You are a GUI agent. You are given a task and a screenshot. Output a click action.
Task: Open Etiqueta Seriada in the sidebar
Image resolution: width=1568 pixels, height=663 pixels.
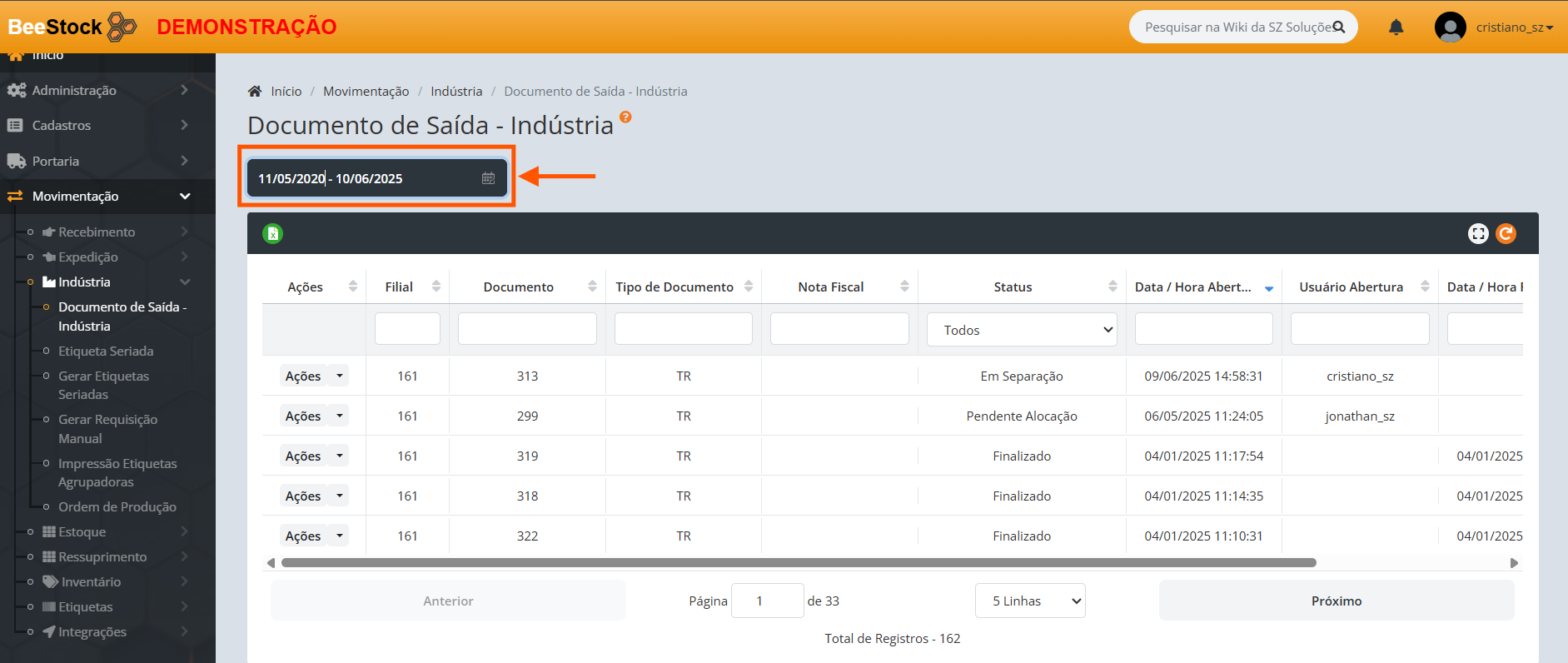click(106, 351)
